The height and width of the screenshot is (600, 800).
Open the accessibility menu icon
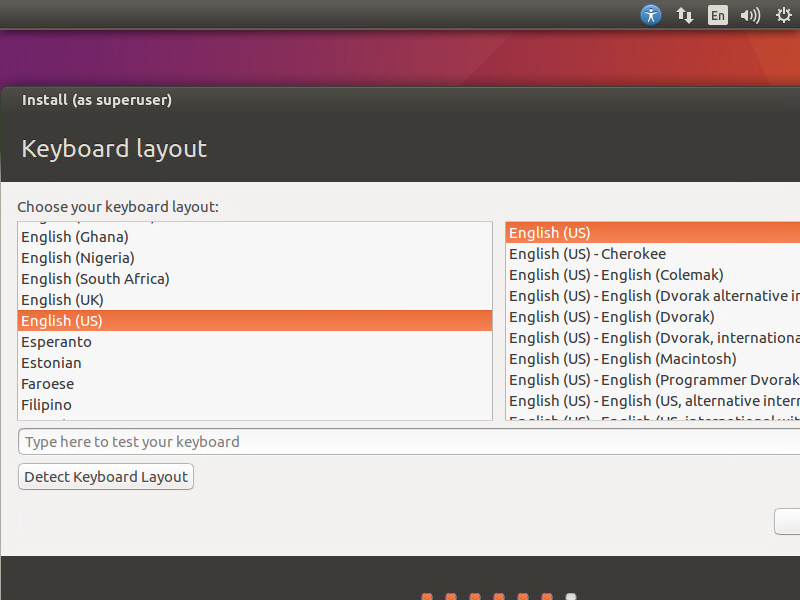[x=651, y=15]
